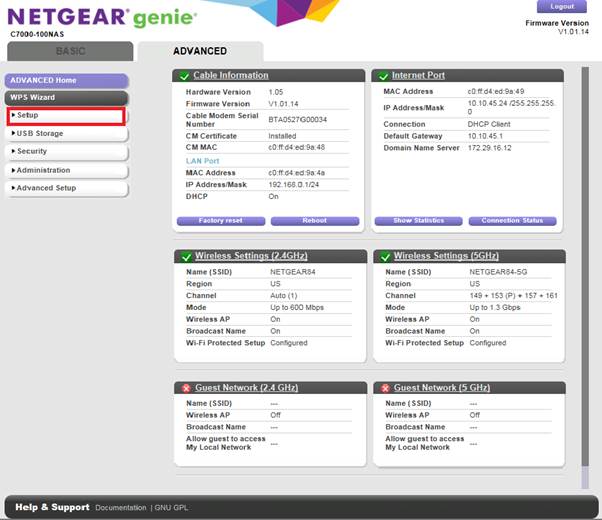Open the WPS Wizard
Screen dimensions: 602x520
(x=66, y=98)
